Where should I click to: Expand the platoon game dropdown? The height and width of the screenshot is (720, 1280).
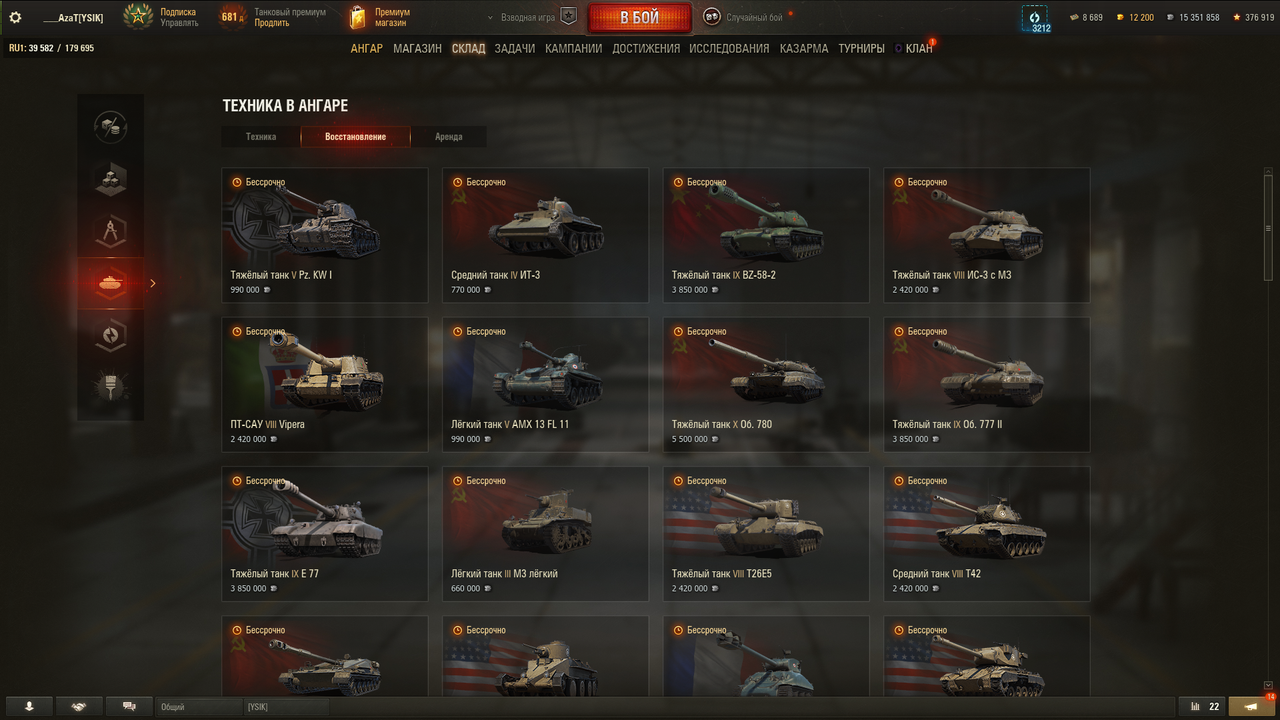531,17
